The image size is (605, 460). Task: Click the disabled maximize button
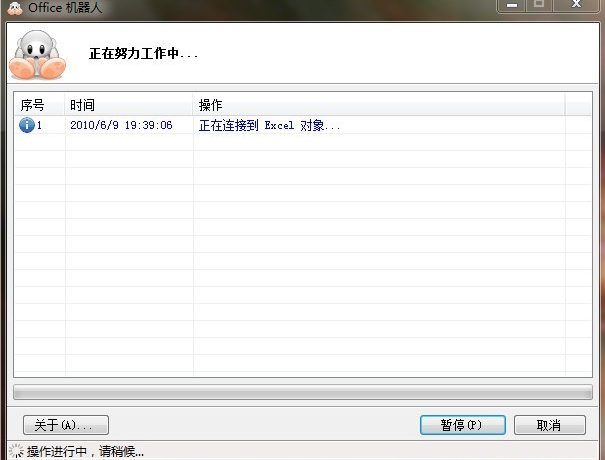[x=539, y=5]
